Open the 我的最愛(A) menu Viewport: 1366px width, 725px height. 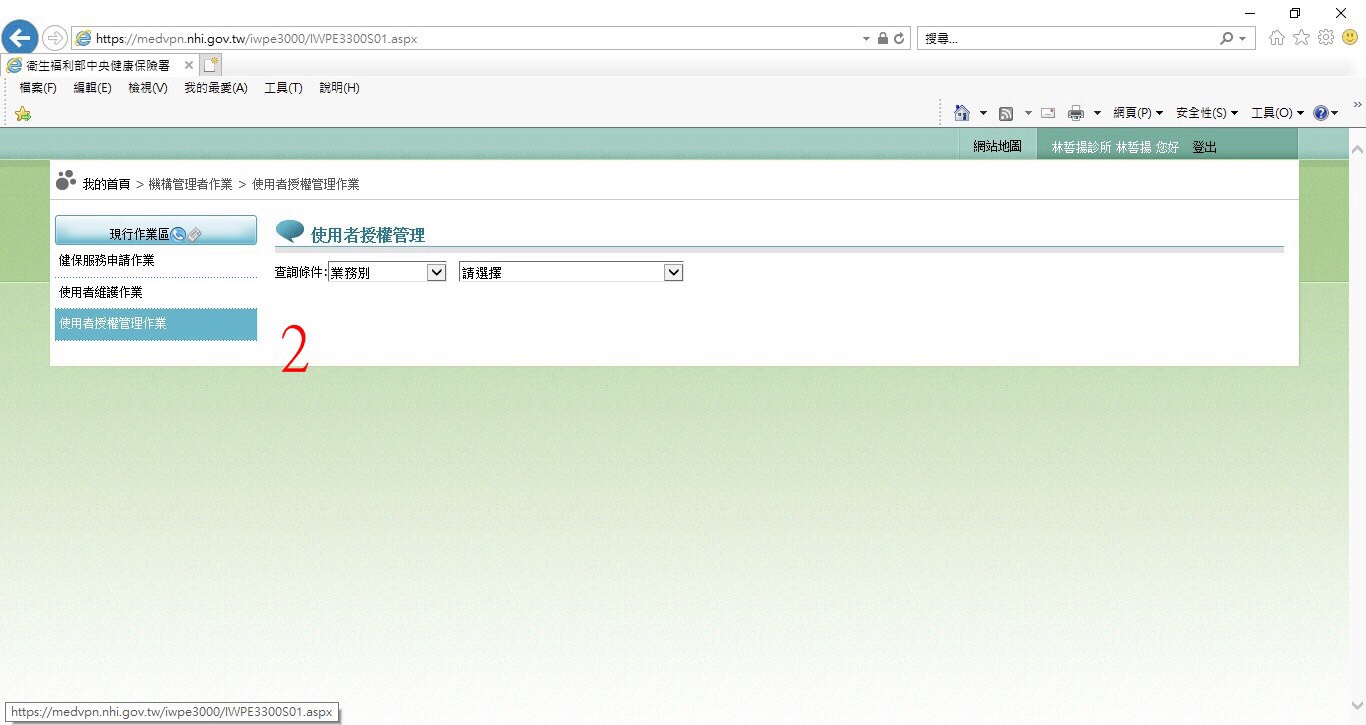point(215,88)
